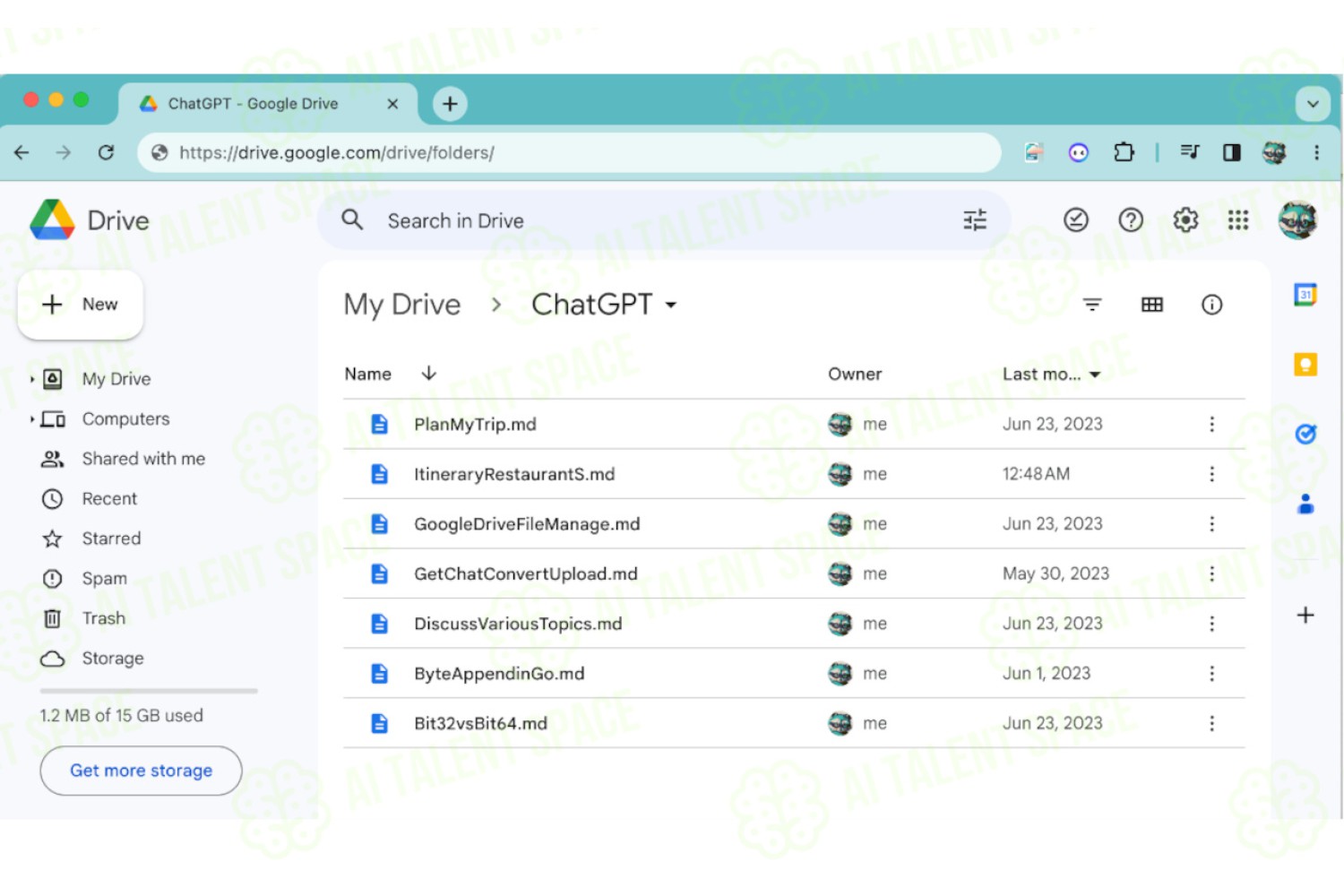This screenshot has width=1344, height=896.
Task: Expand the Computers tree arrow
Action: click(x=31, y=418)
